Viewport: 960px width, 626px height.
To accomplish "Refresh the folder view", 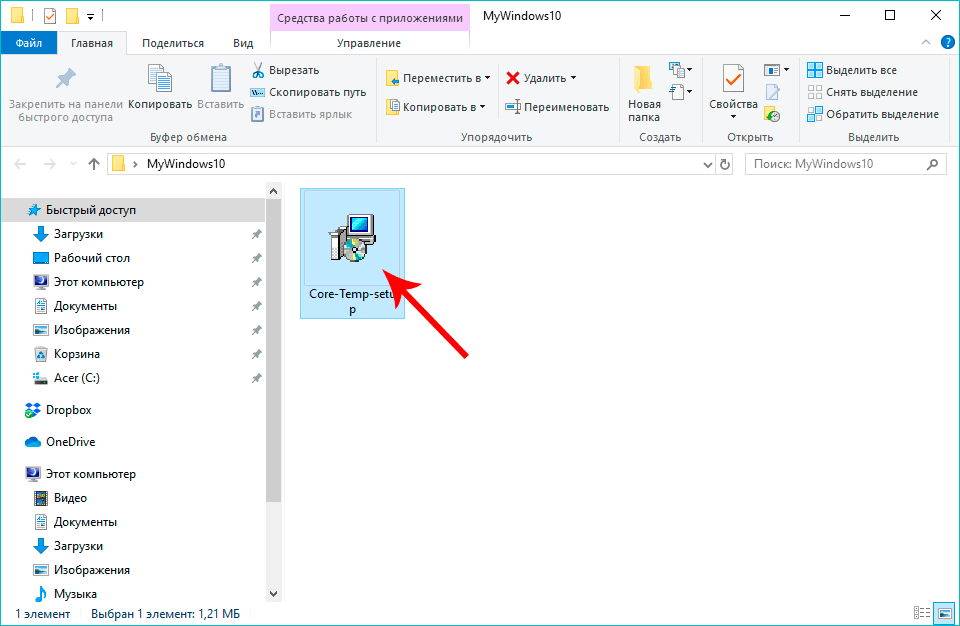I will 725,164.
